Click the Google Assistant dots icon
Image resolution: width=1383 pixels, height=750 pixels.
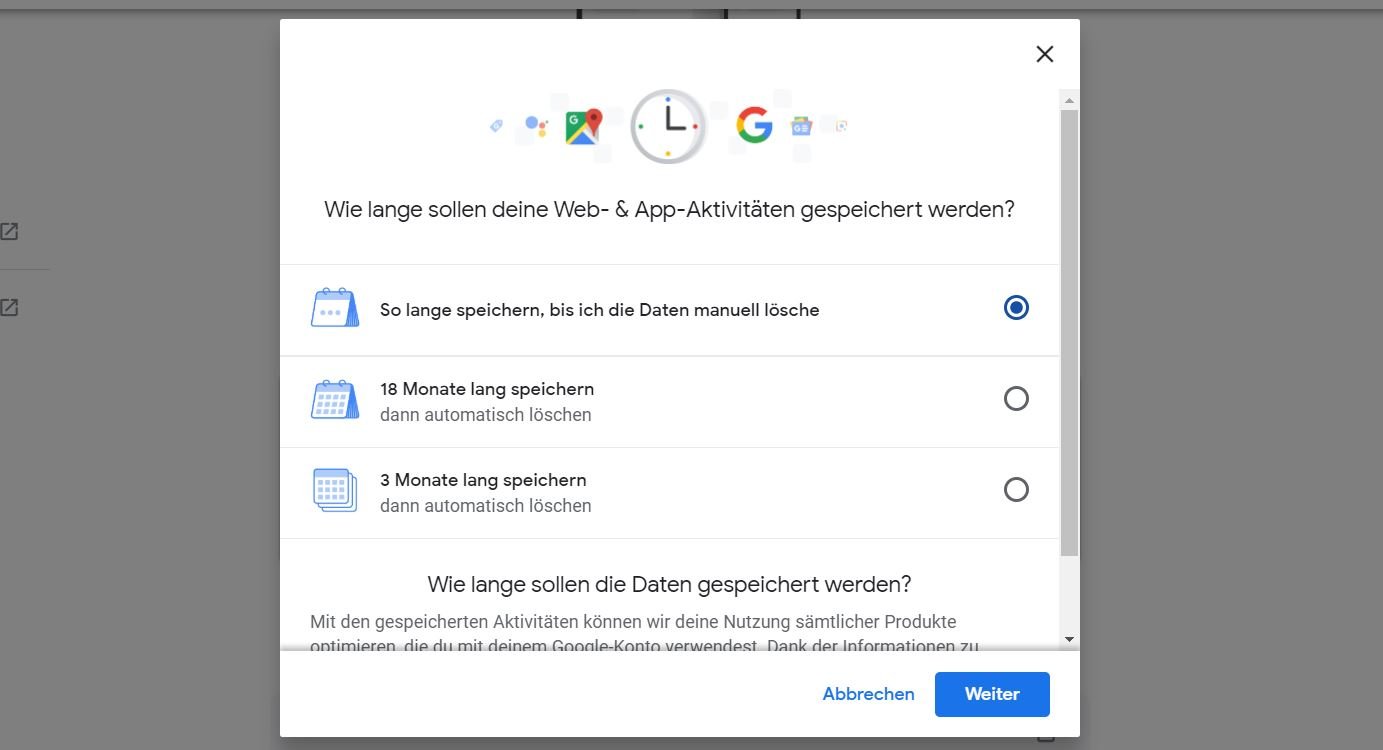[536, 126]
